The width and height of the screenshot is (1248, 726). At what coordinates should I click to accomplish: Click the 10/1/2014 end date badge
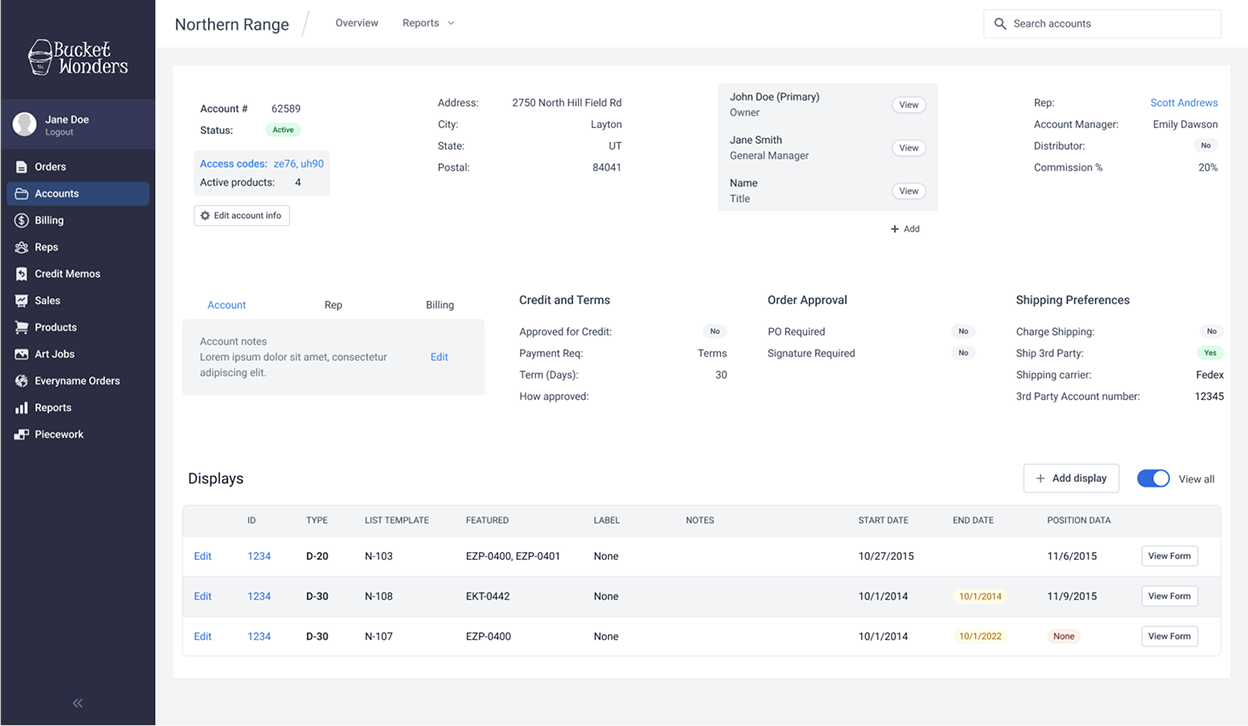[x=980, y=596]
